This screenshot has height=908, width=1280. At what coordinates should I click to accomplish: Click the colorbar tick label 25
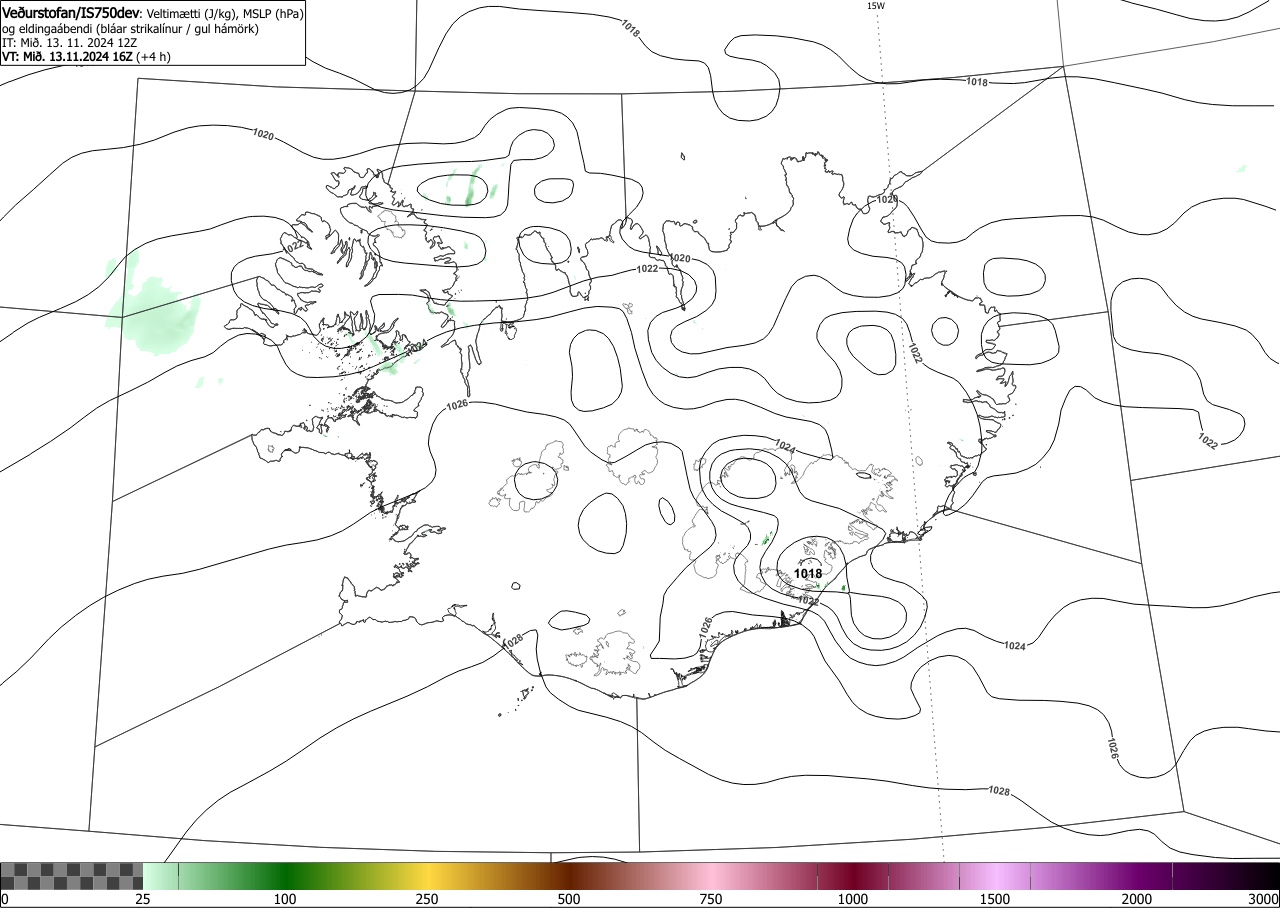tap(143, 899)
